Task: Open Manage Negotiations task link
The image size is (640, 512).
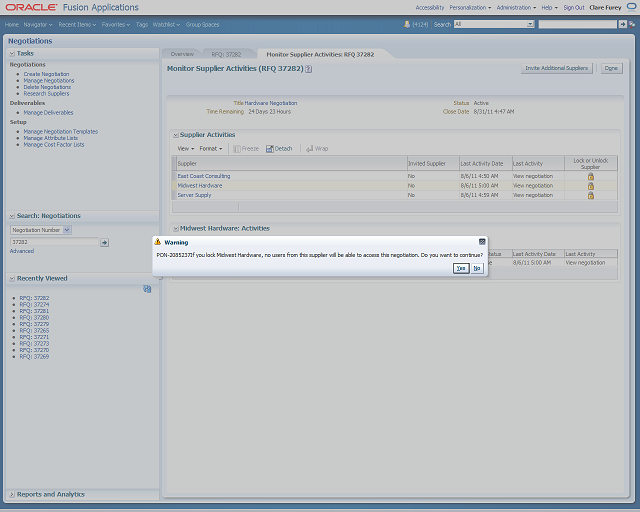Action: tap(49, 81)
